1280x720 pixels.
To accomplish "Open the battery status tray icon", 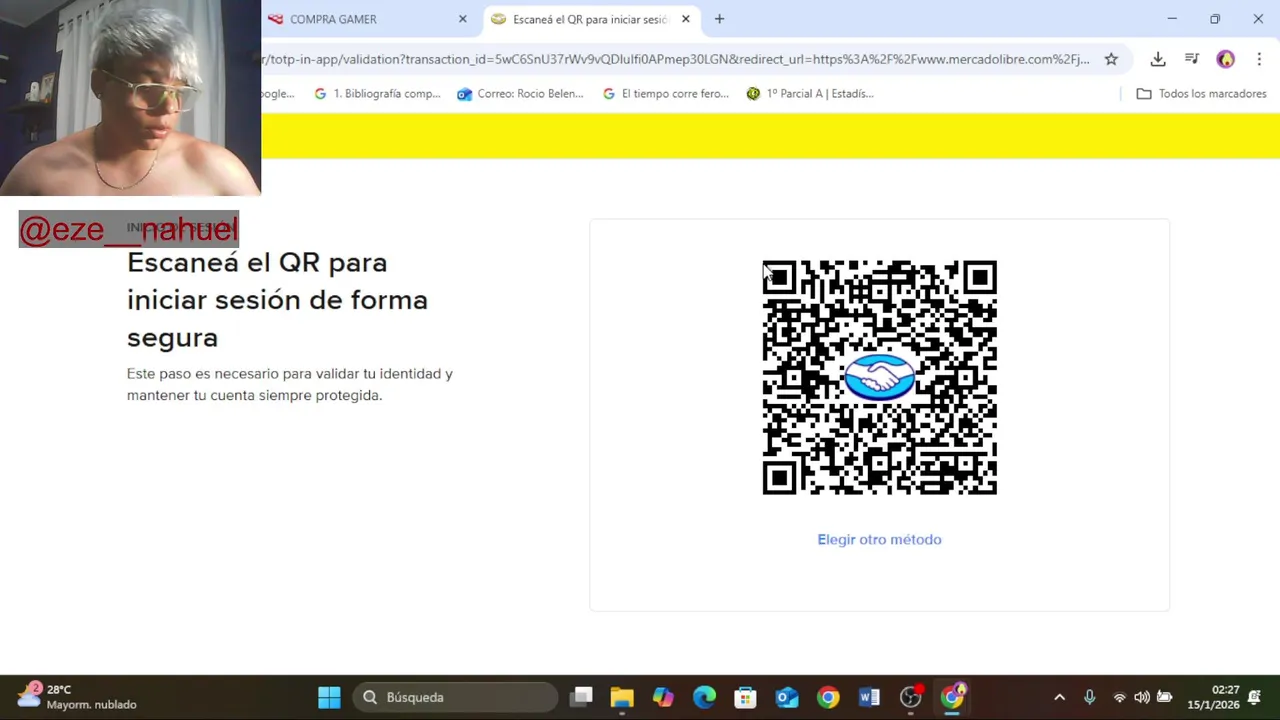I will coord(1165,697).
